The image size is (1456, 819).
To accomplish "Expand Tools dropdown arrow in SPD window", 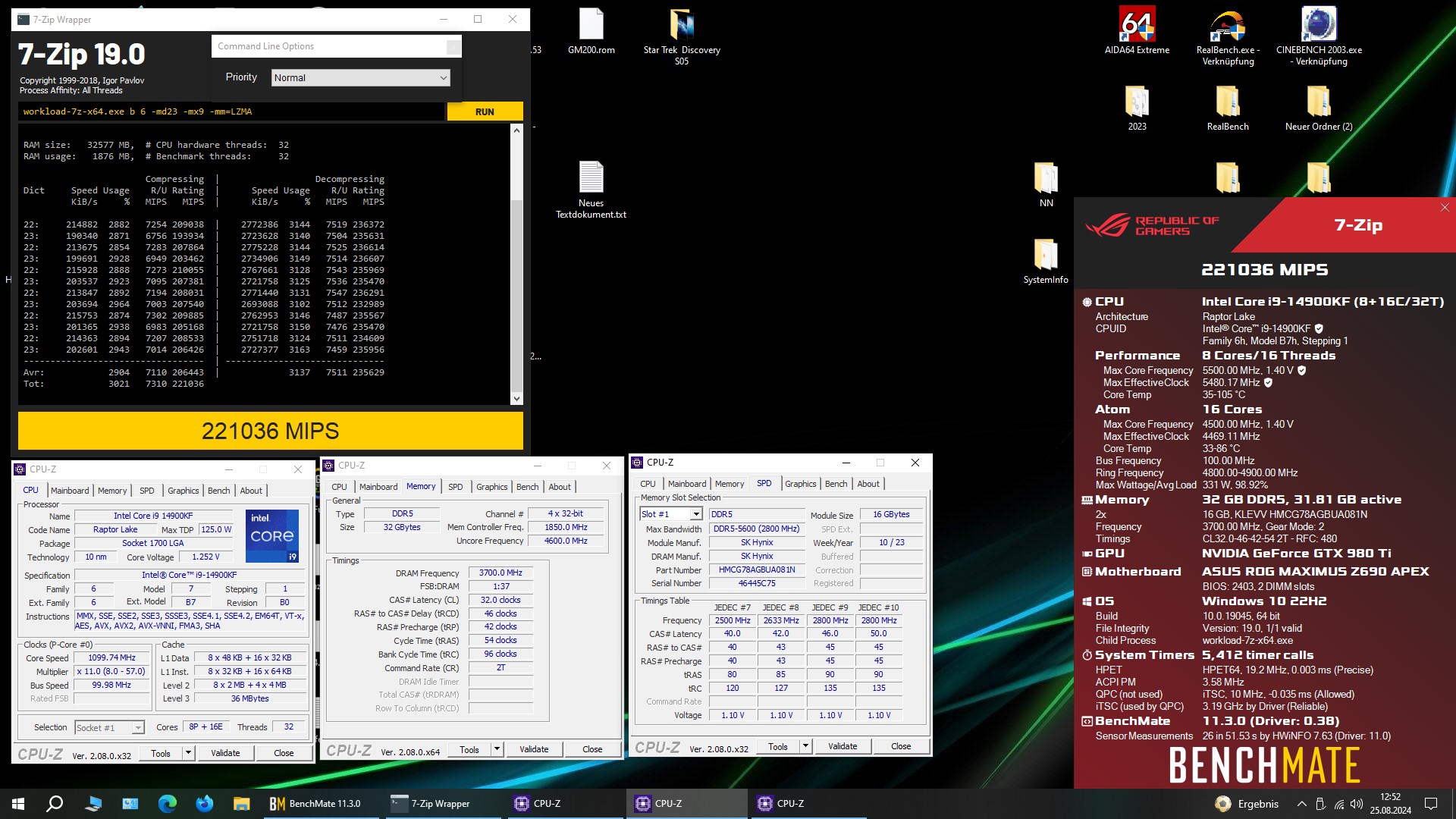I will point(806,746).
